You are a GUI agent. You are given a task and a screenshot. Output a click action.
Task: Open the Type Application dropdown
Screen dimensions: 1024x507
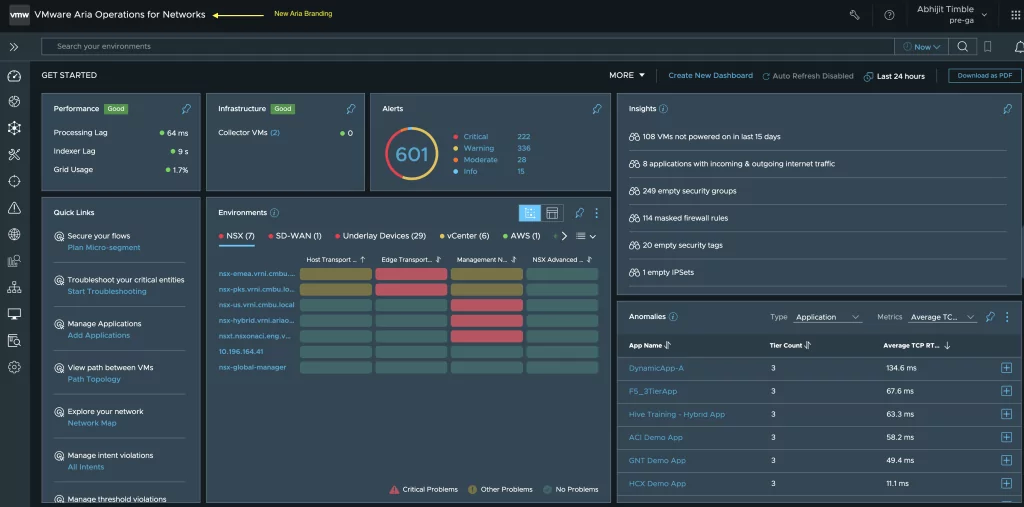click(827, 317)
